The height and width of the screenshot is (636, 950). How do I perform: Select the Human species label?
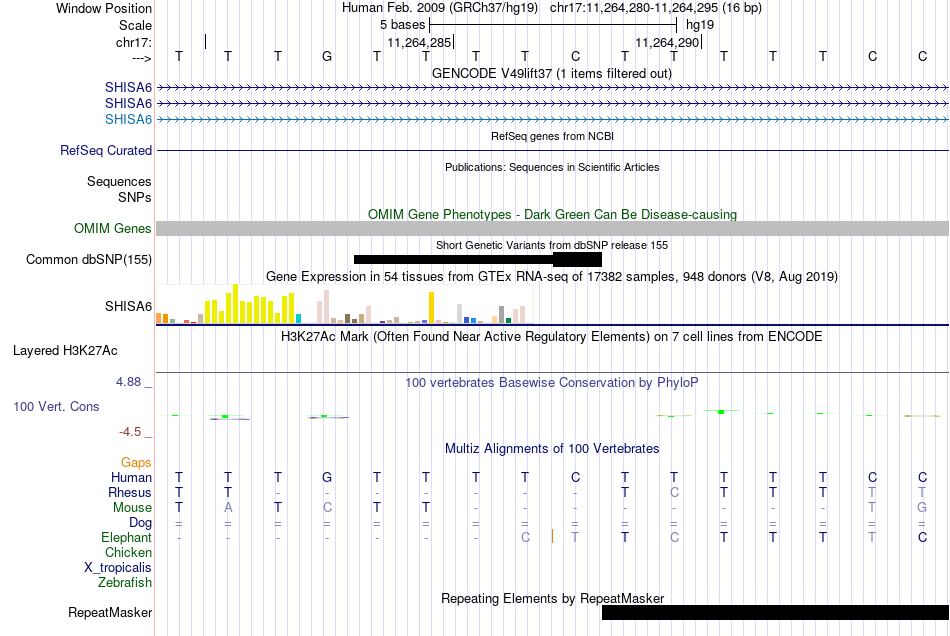pos(131,477)
